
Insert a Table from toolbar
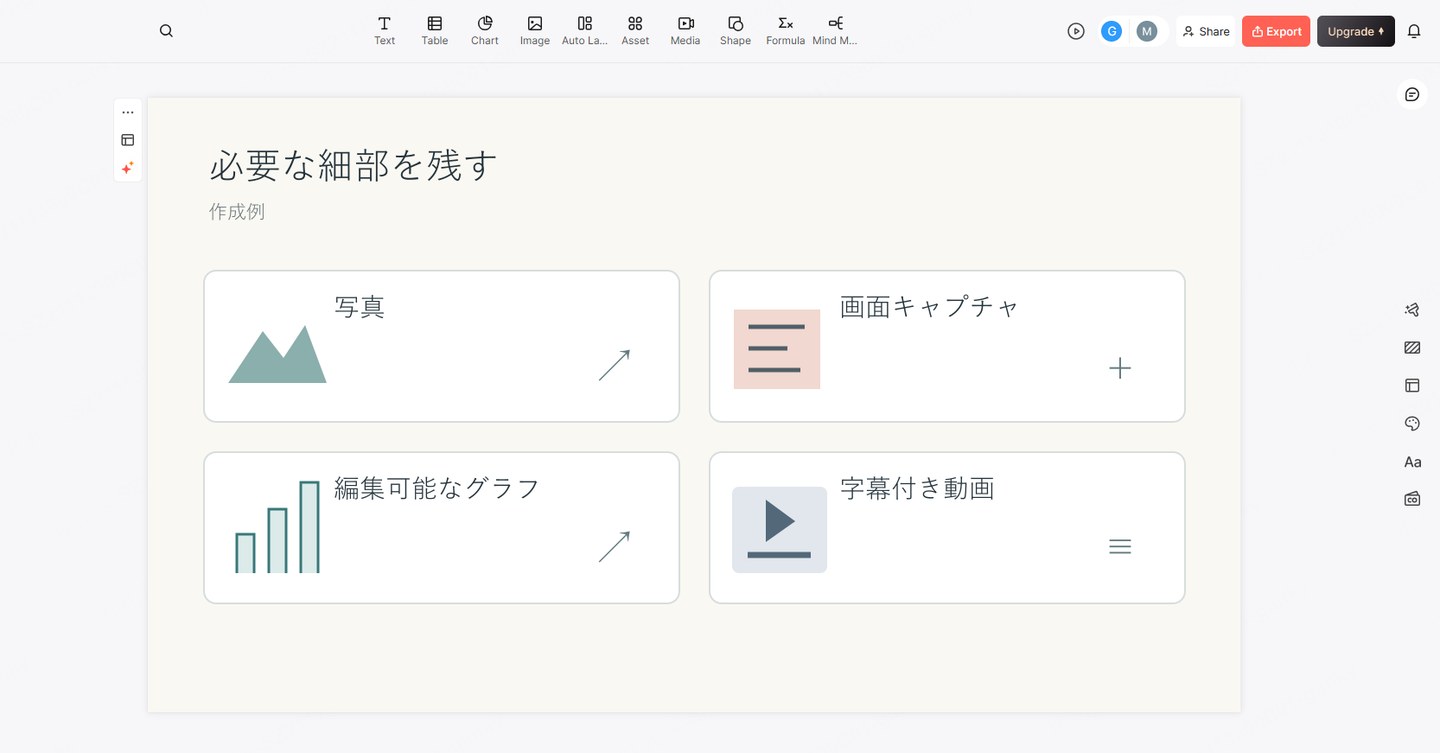(x=434, y=31)
